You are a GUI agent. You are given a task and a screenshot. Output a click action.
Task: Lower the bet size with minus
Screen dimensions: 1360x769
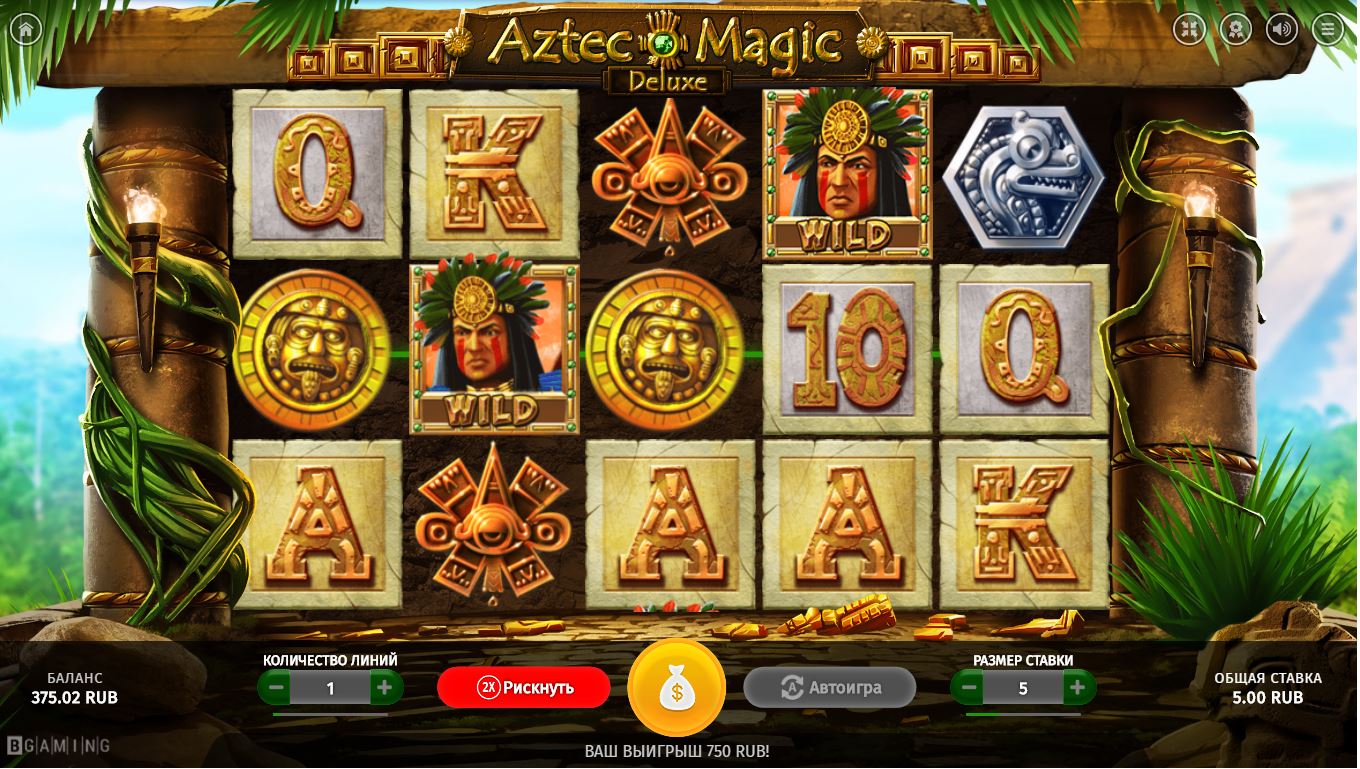tap(968, 688)
